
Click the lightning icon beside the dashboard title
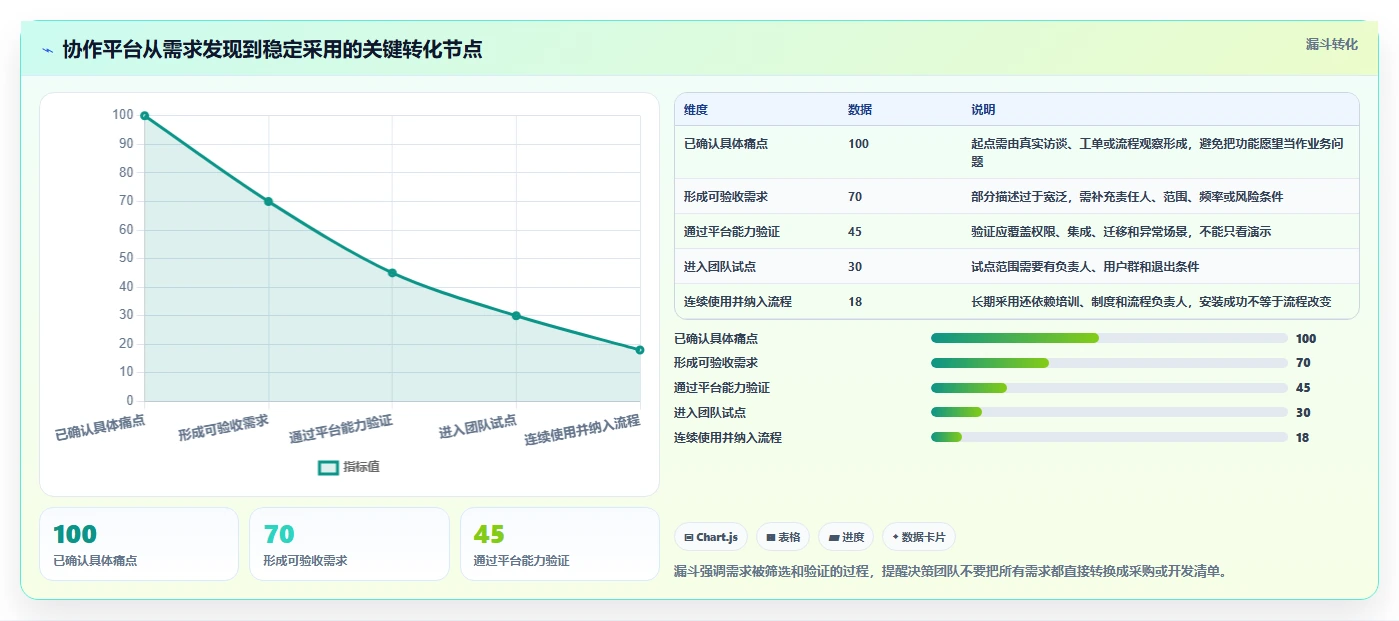48,50
